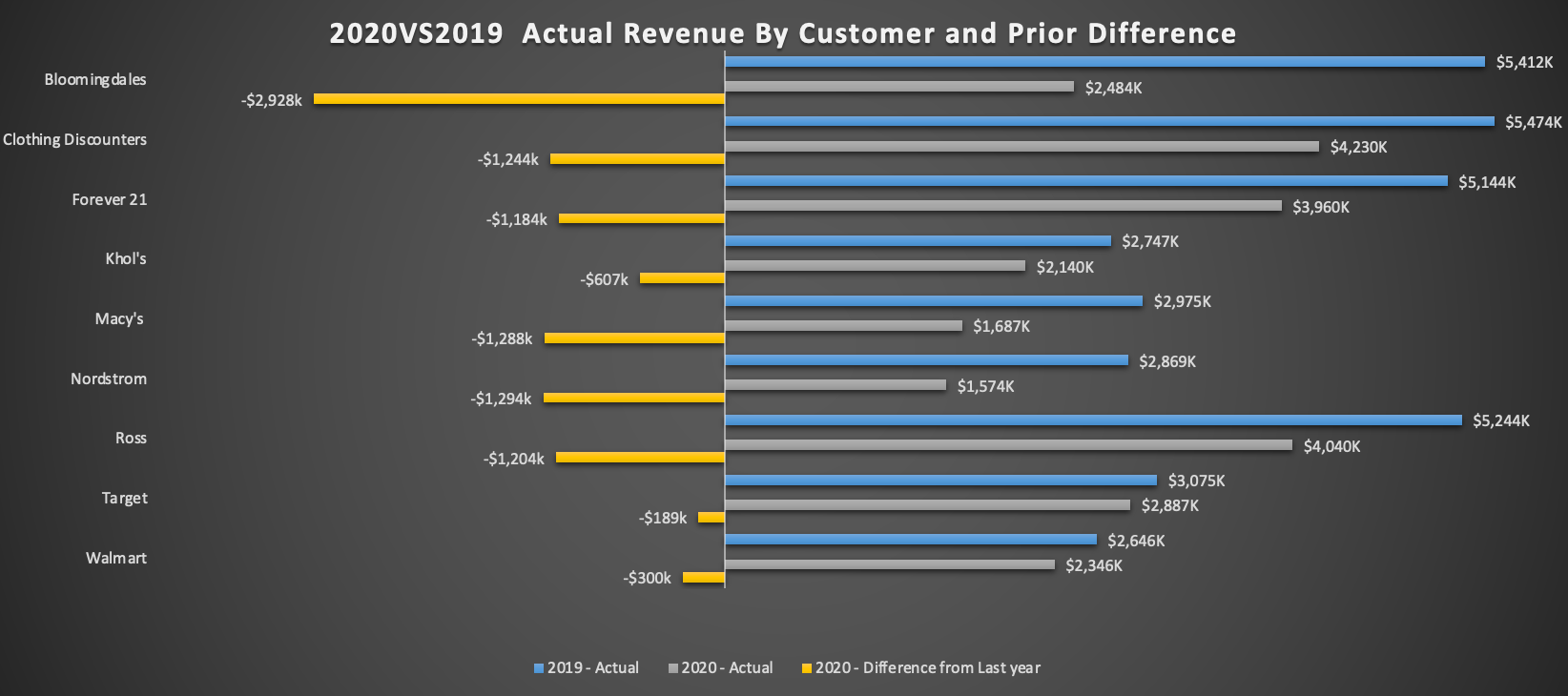Viewport: 1568px width, 696px height.
Task: Select the blue 2019 bar for Bloomingdales
Action: 1104,62
